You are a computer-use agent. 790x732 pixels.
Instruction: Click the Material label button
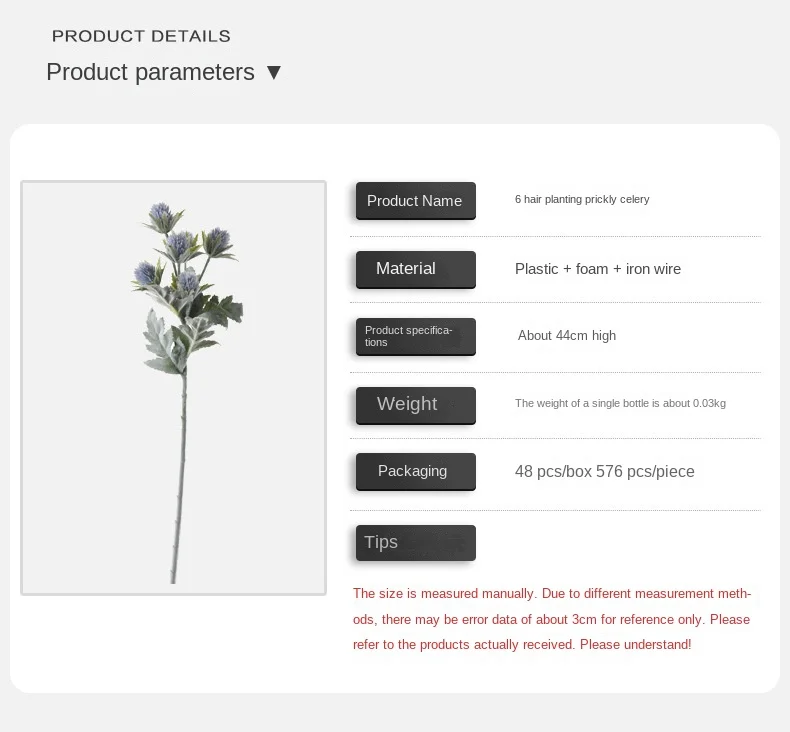[416, 270]
